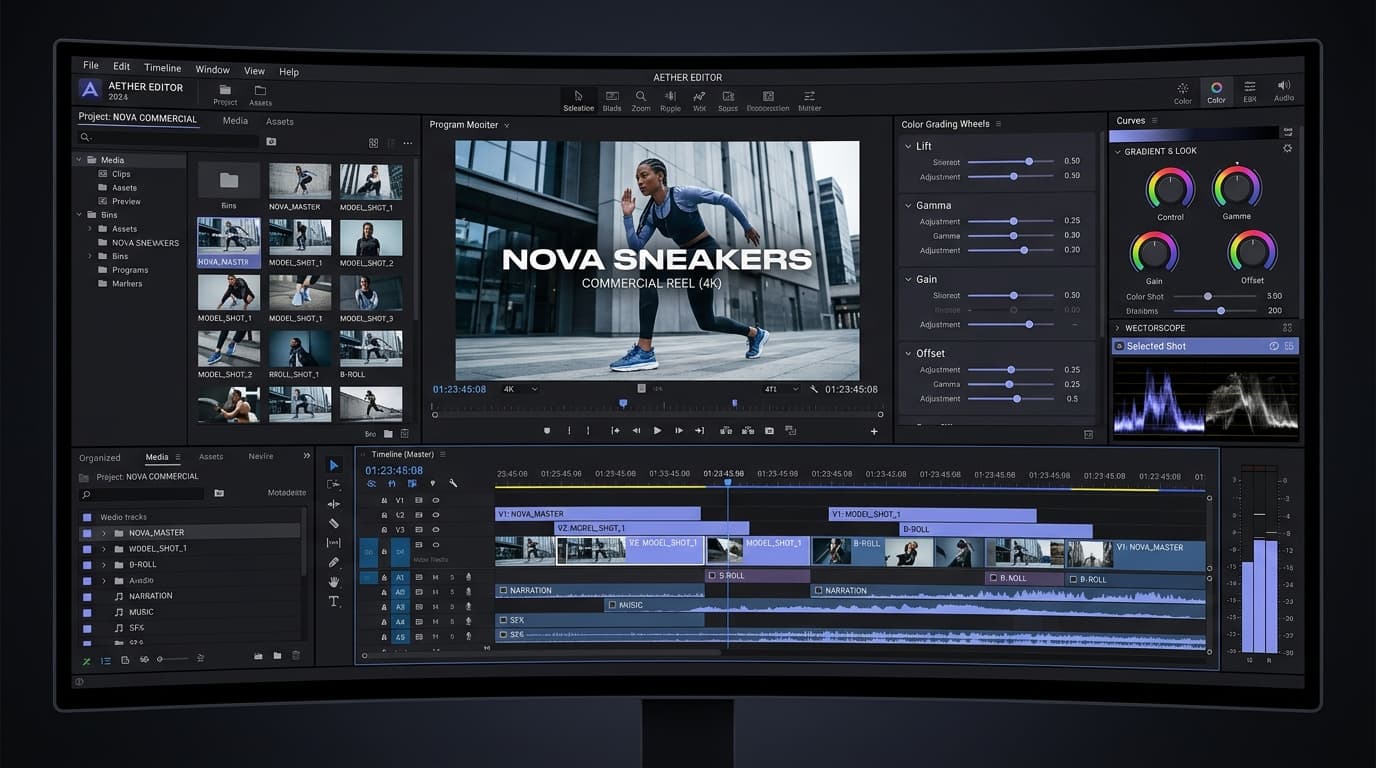Solo audio track A4
Screen dimensions: 1376x768
(452, 622)
